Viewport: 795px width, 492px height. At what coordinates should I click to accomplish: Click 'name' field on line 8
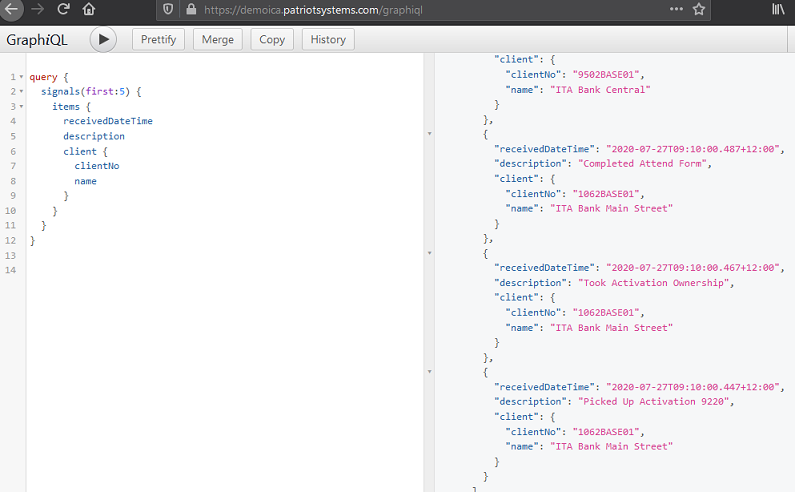[x=85, y=181]
